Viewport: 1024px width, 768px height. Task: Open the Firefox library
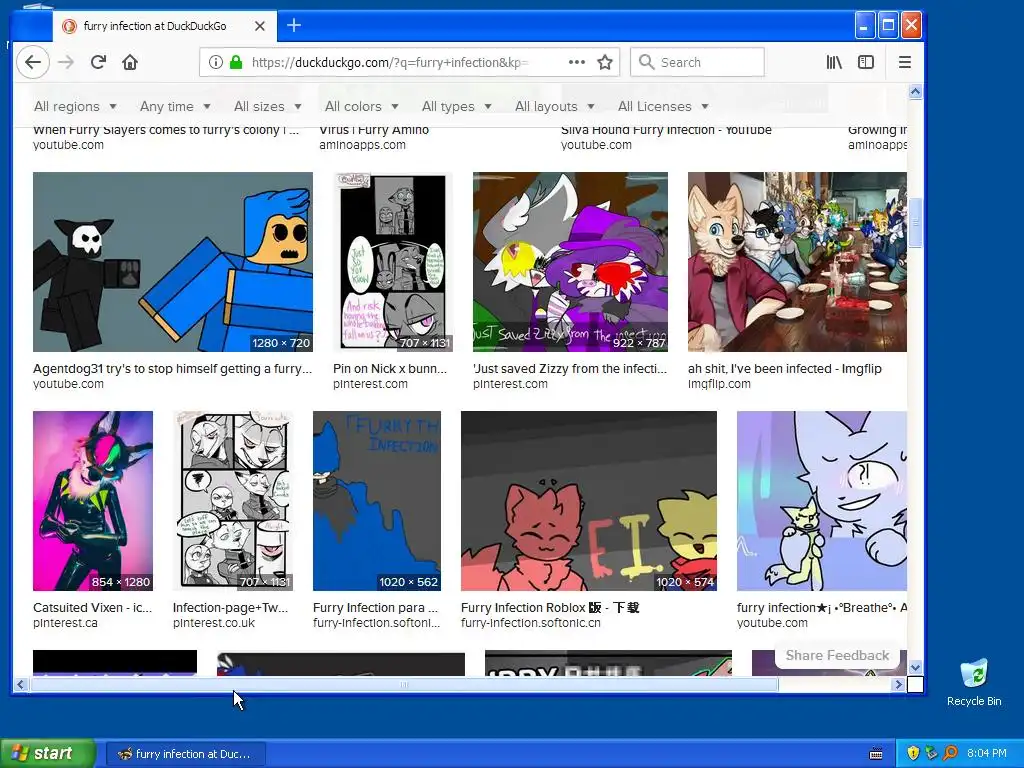(x=834, y=62)
